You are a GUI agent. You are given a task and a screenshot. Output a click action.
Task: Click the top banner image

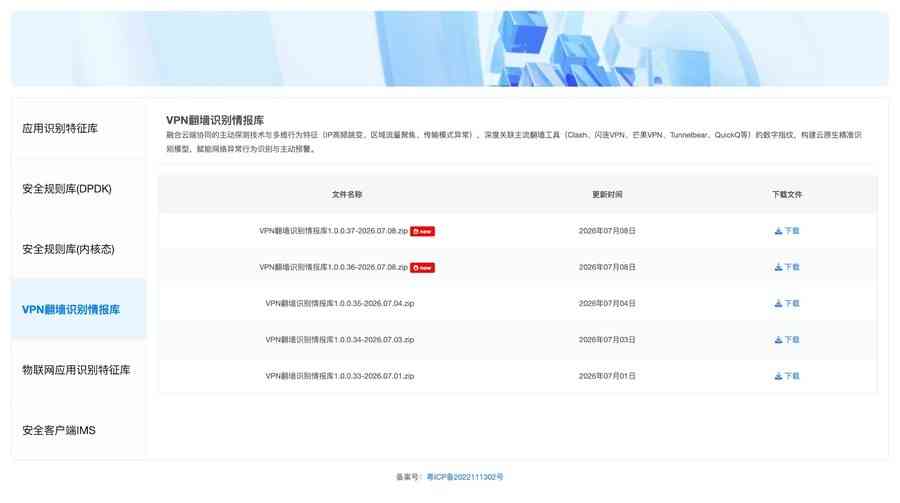click(450, 49)
